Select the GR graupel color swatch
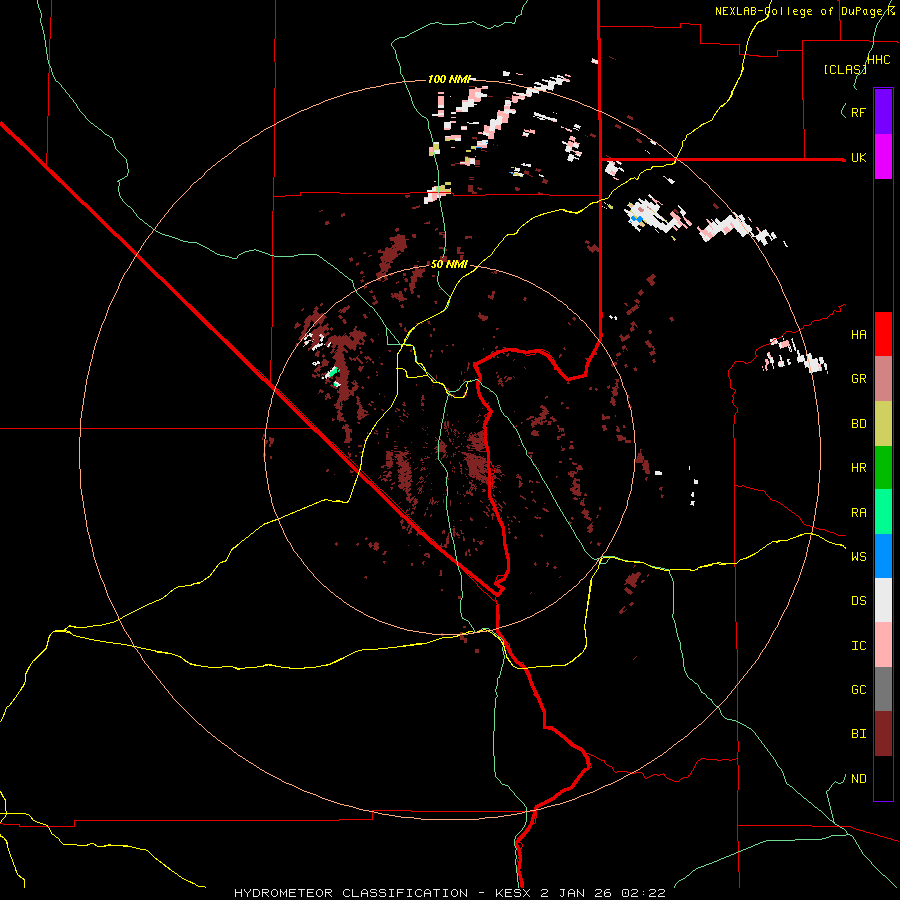This screenshot has width=900, height=900. 883,379
